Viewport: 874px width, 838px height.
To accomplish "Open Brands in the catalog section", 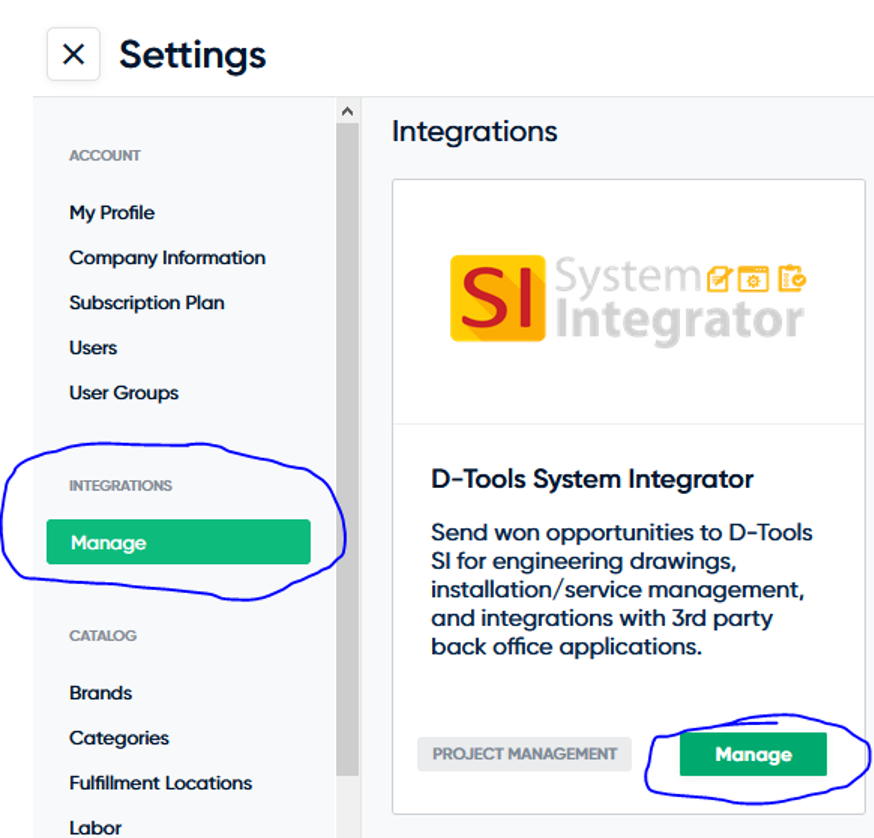I will [100, 692].
